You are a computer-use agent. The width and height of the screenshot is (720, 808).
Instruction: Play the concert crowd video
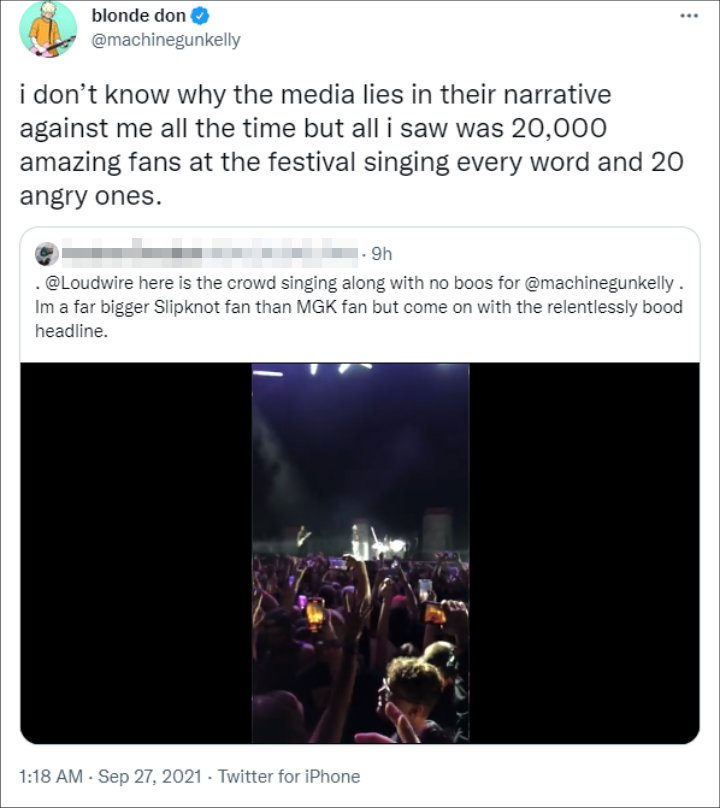click(360, 554)
